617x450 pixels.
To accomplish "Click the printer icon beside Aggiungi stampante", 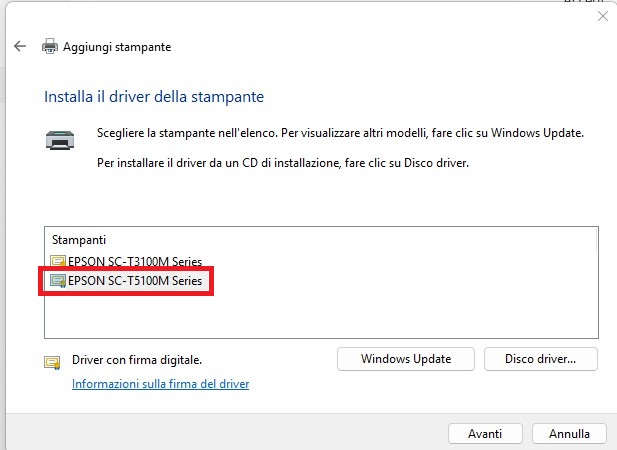I will tap(50, 47).
